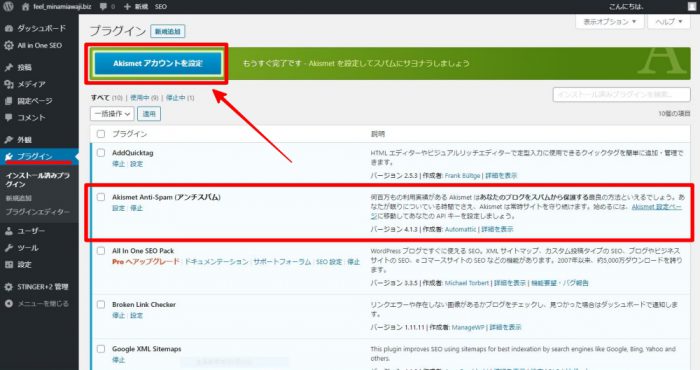Screen dimensions: 700x370
Task: Open All In One SEO support forum link
Action: point(282,262)
